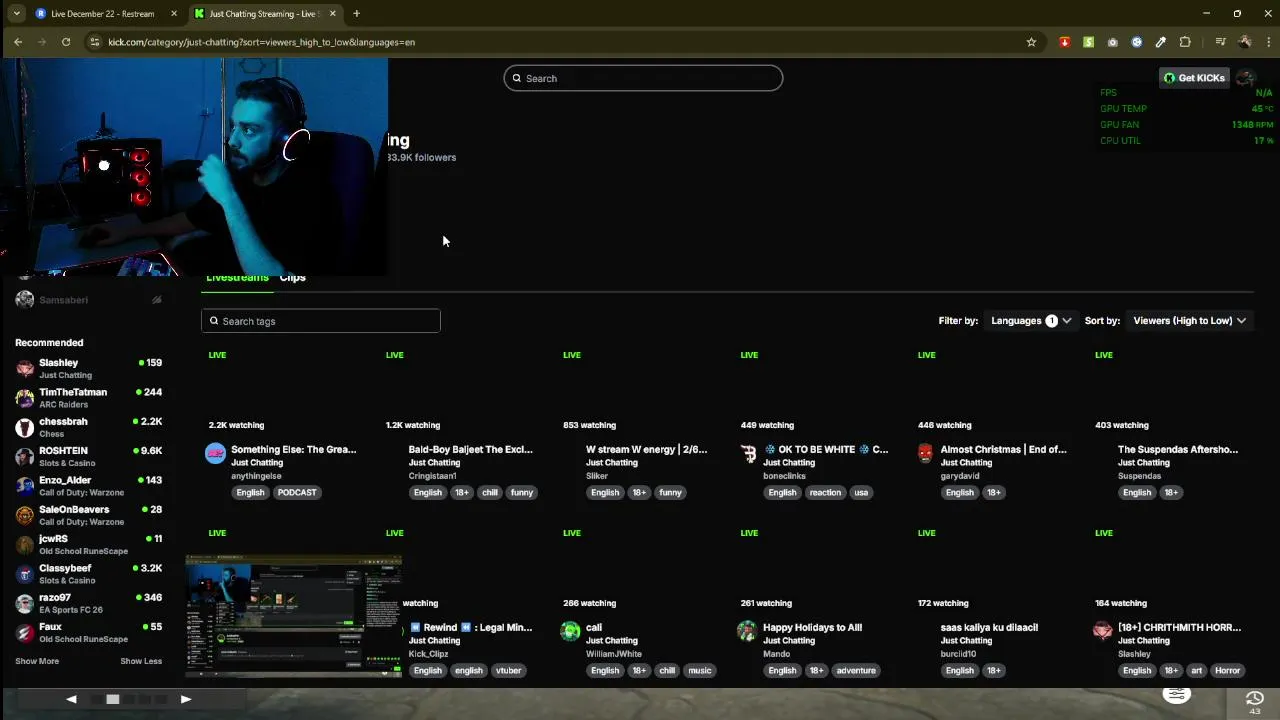Open Slashley recommended channel
Image resolution: width=1280 pixels, height=720 pixels.
click(x=88, y=368)
